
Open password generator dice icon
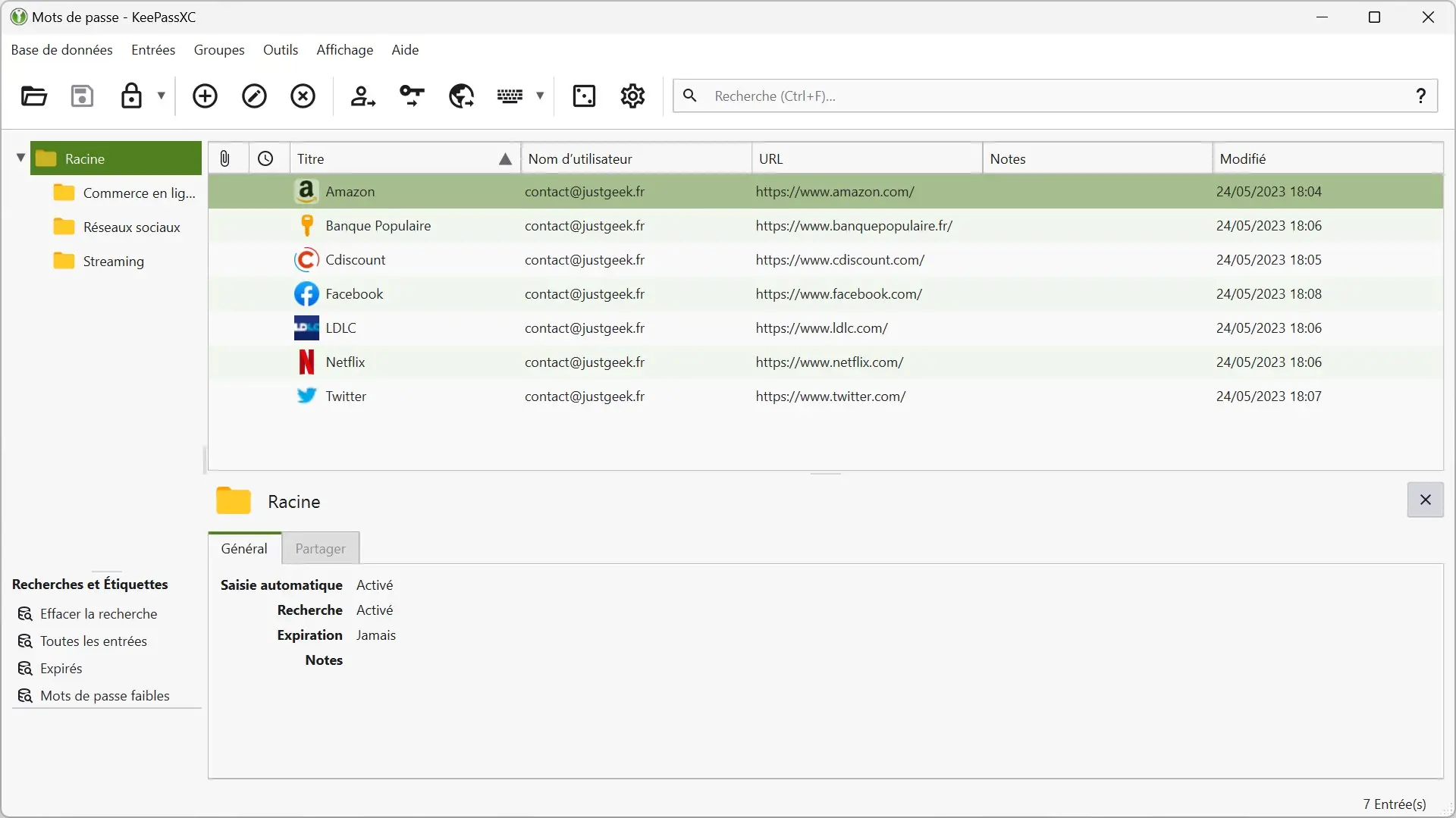point(584,96)
